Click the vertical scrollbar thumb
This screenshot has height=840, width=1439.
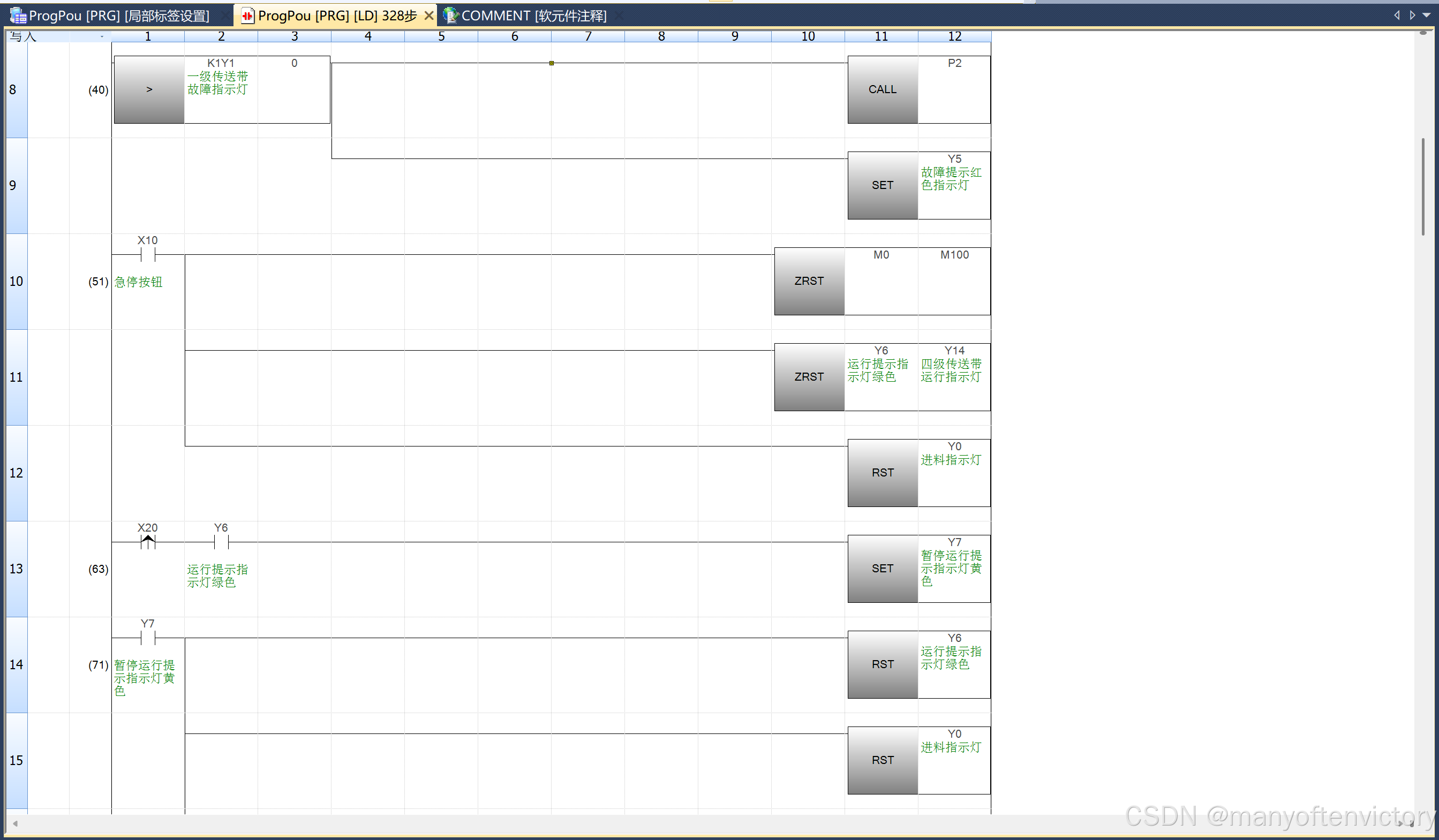[x=1423, y=187]
